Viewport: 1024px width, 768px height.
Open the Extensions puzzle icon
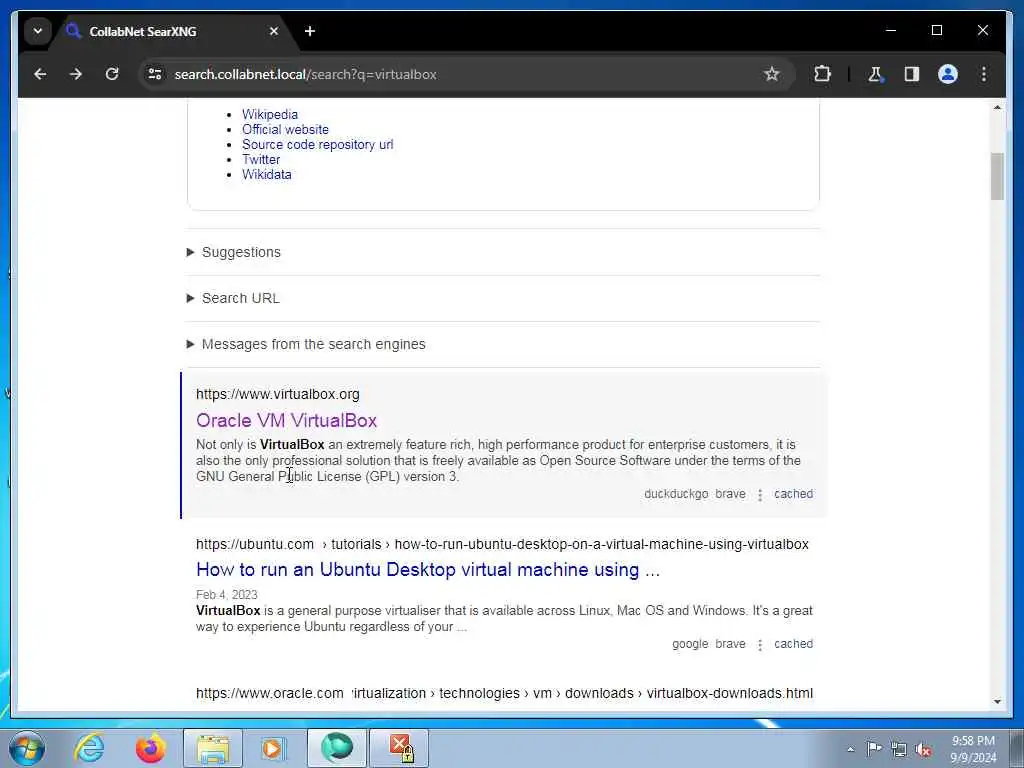click(x=822, y=74)
